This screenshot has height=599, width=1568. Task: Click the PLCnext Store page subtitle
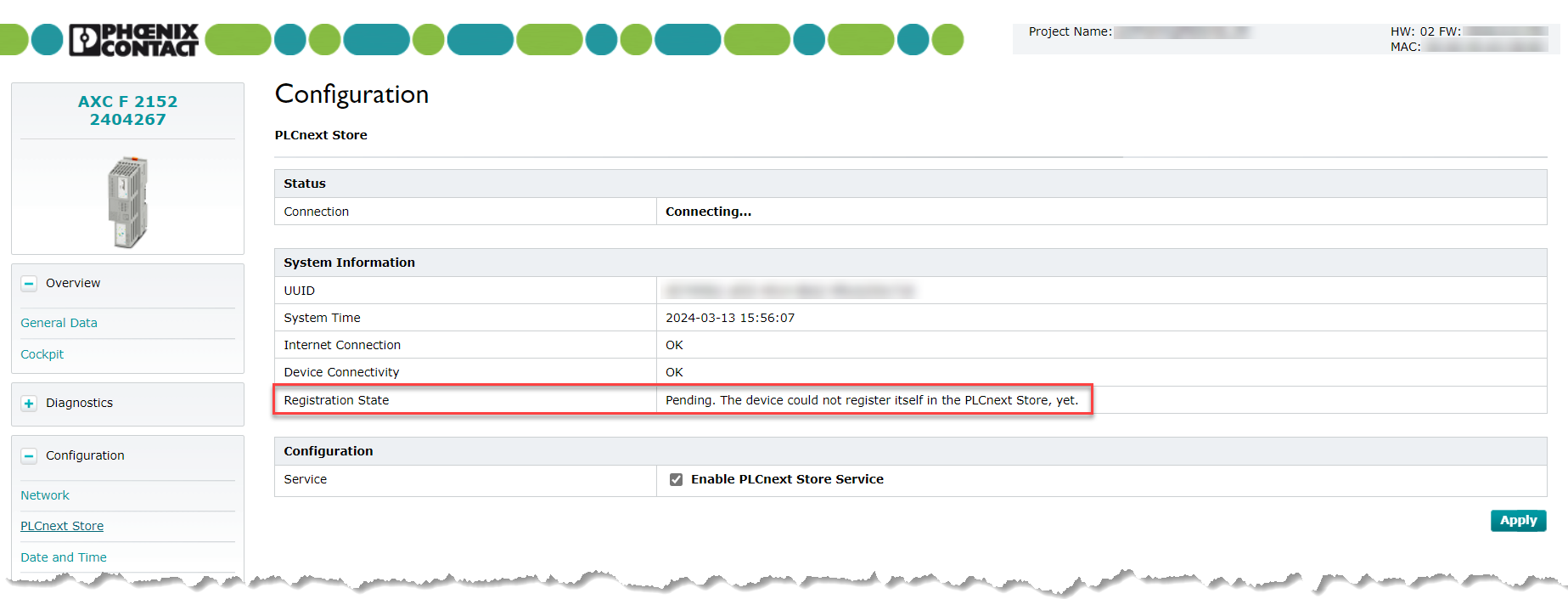(321, 135)
